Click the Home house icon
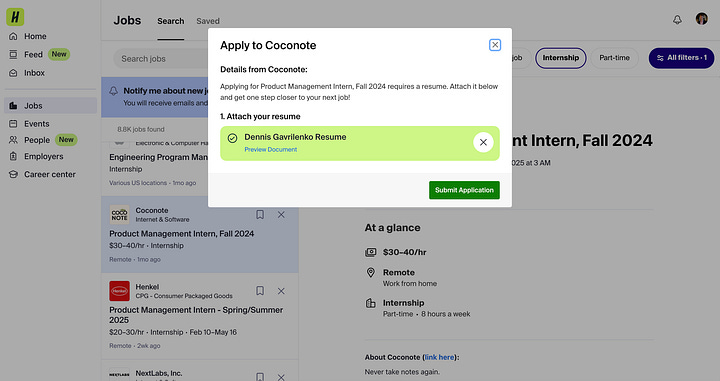720x381 pixels. pos(13,36)
